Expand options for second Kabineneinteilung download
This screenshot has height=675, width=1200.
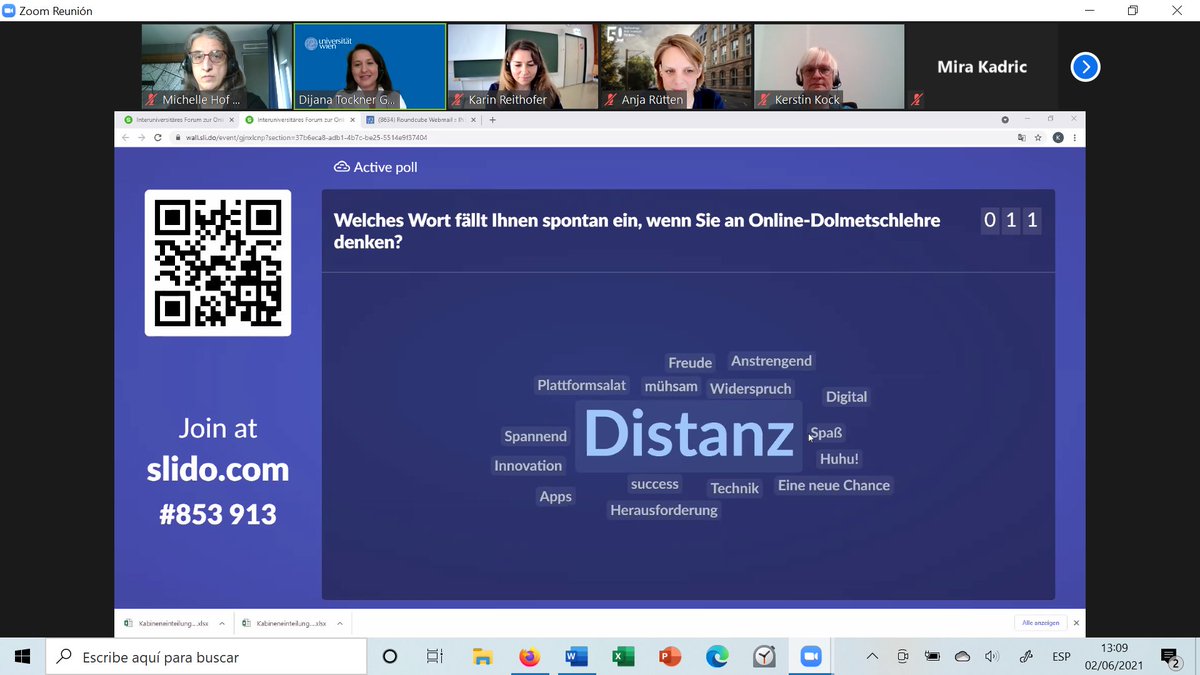click(338, 623)
